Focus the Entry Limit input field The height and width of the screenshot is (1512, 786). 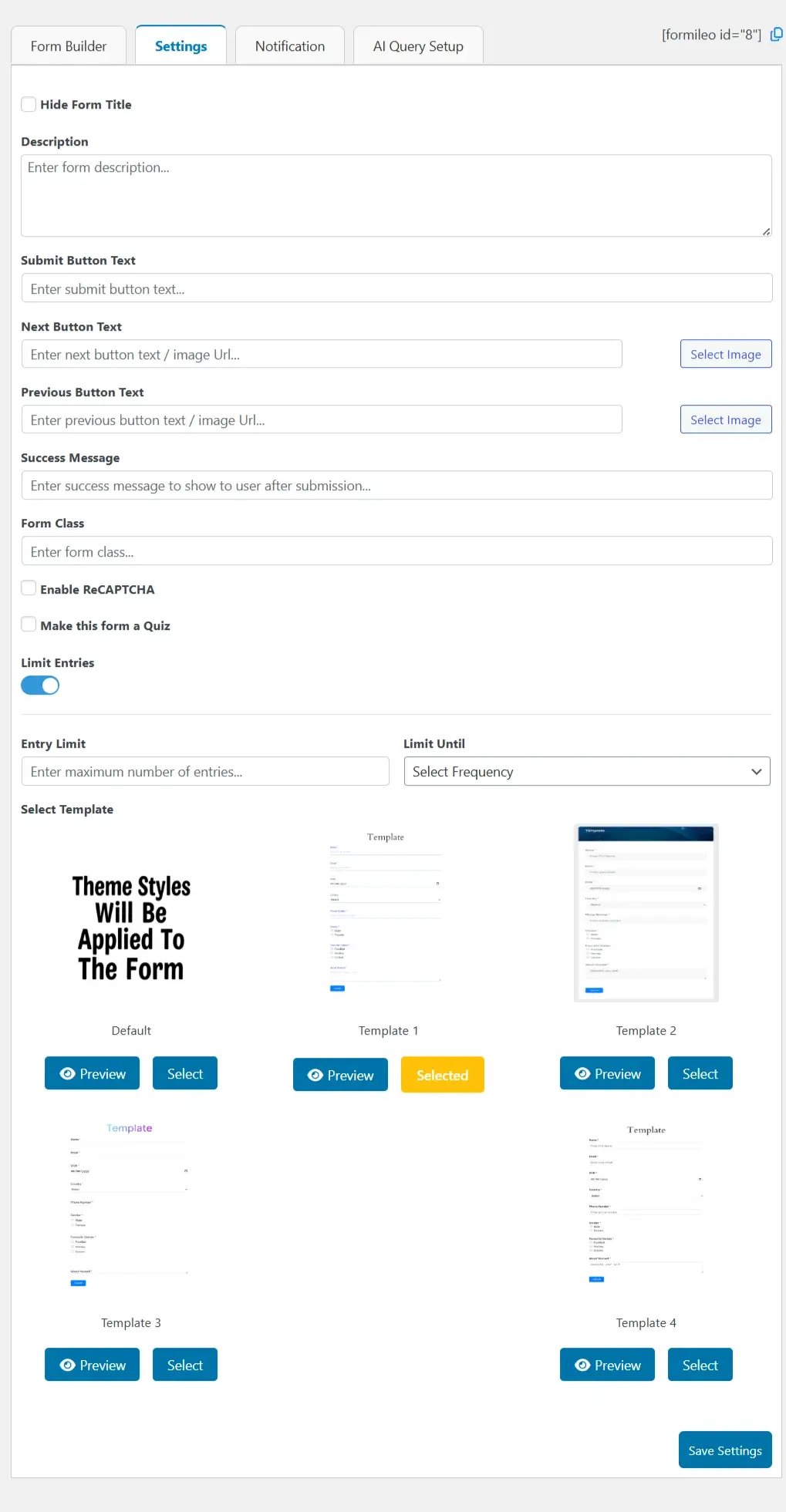click(205, 772)
